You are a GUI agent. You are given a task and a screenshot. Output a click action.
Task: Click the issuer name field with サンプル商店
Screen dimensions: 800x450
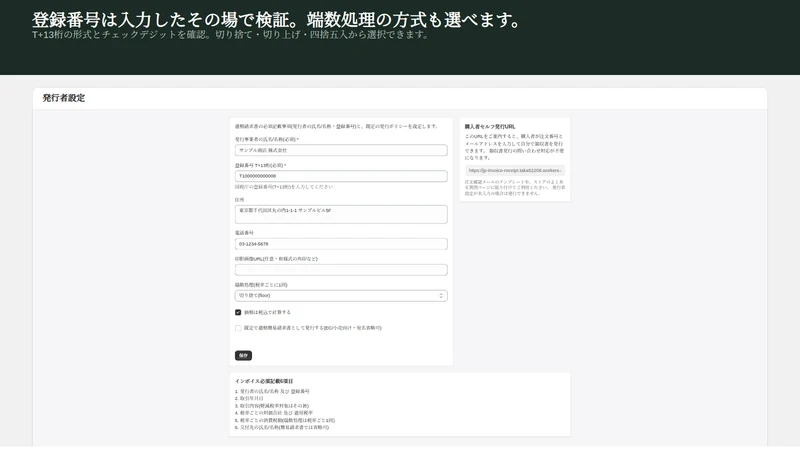click(x=341, y=150)
